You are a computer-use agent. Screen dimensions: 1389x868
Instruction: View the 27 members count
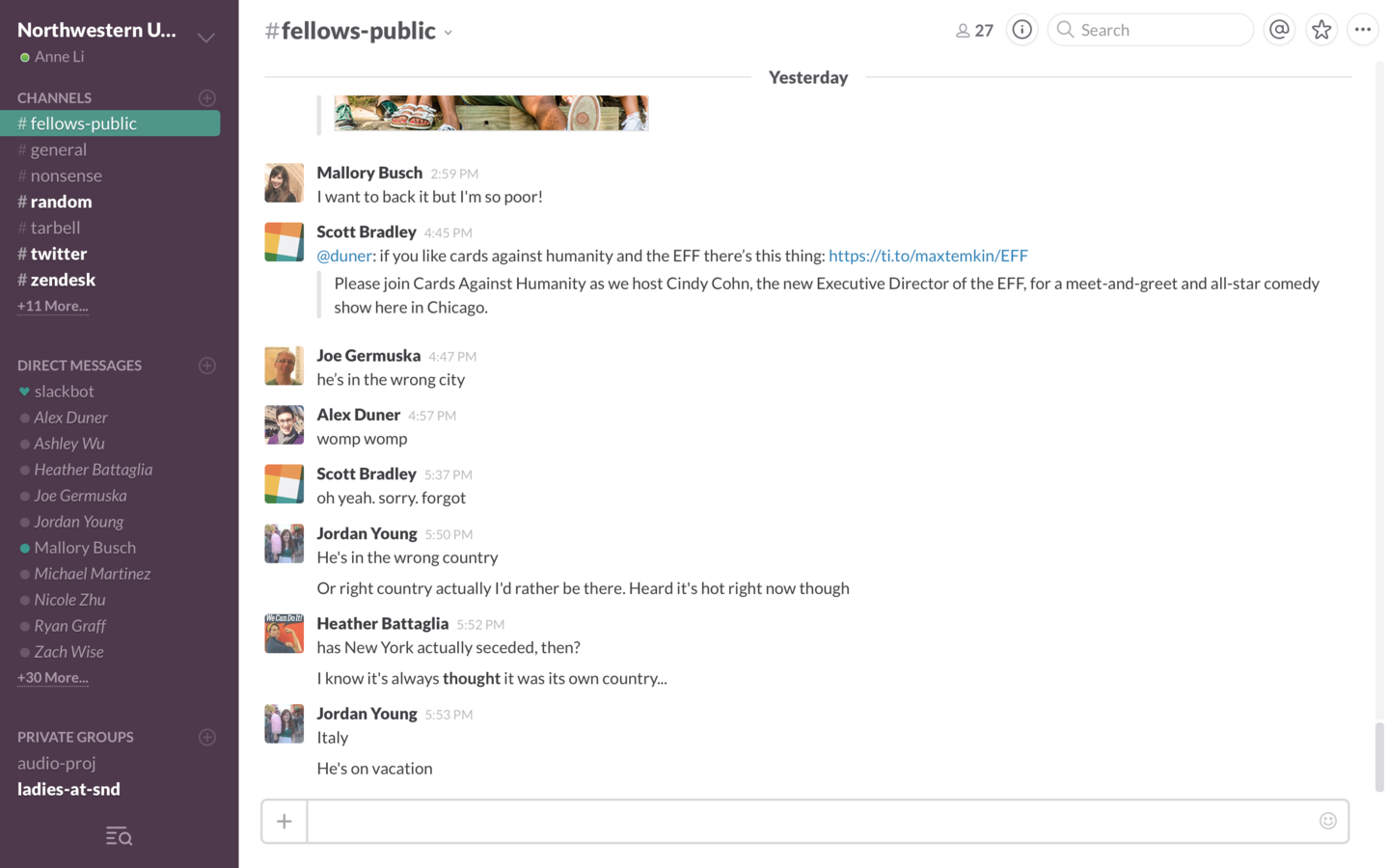point(974,31)
